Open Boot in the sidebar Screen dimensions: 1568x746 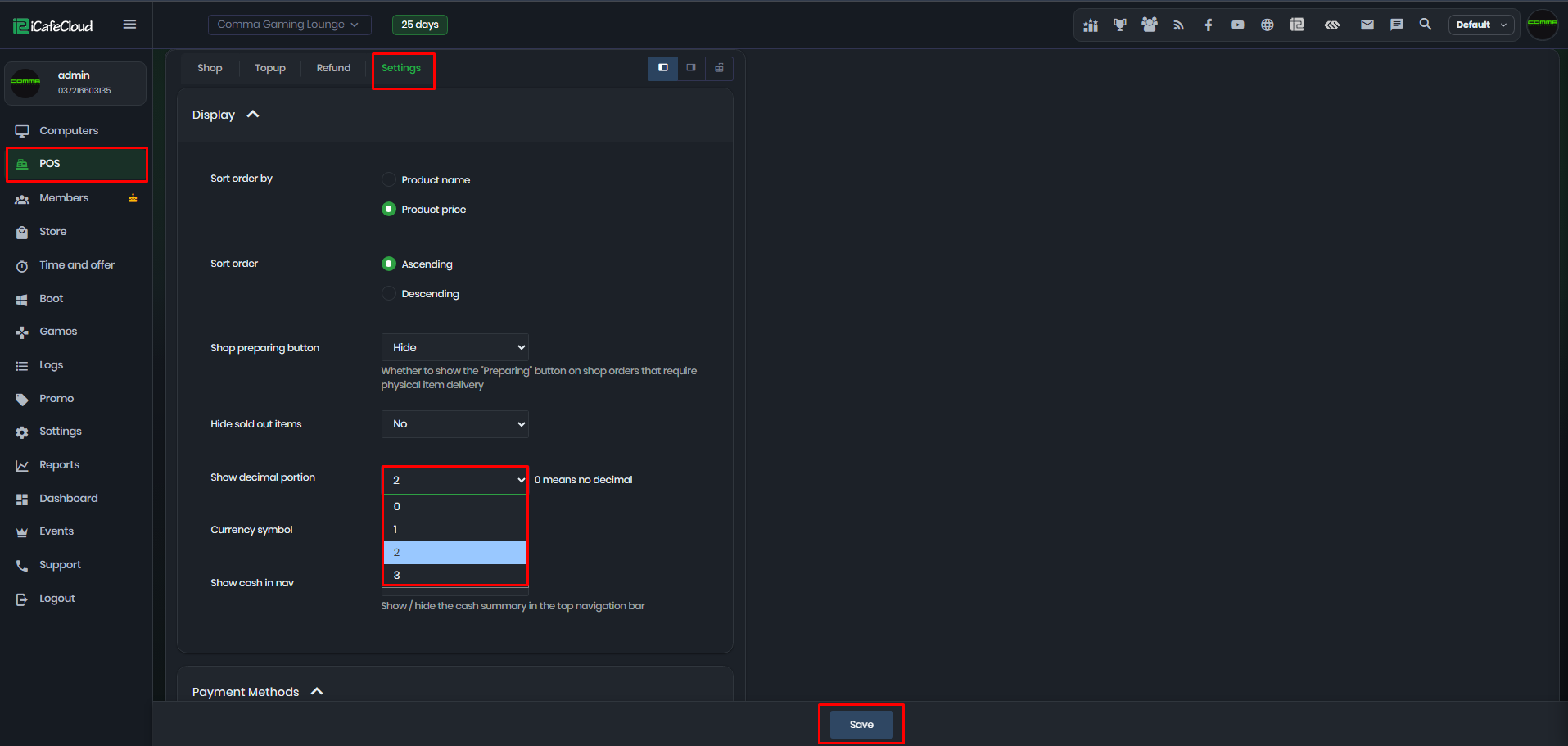pyautogui.click(x=76, y=299)
